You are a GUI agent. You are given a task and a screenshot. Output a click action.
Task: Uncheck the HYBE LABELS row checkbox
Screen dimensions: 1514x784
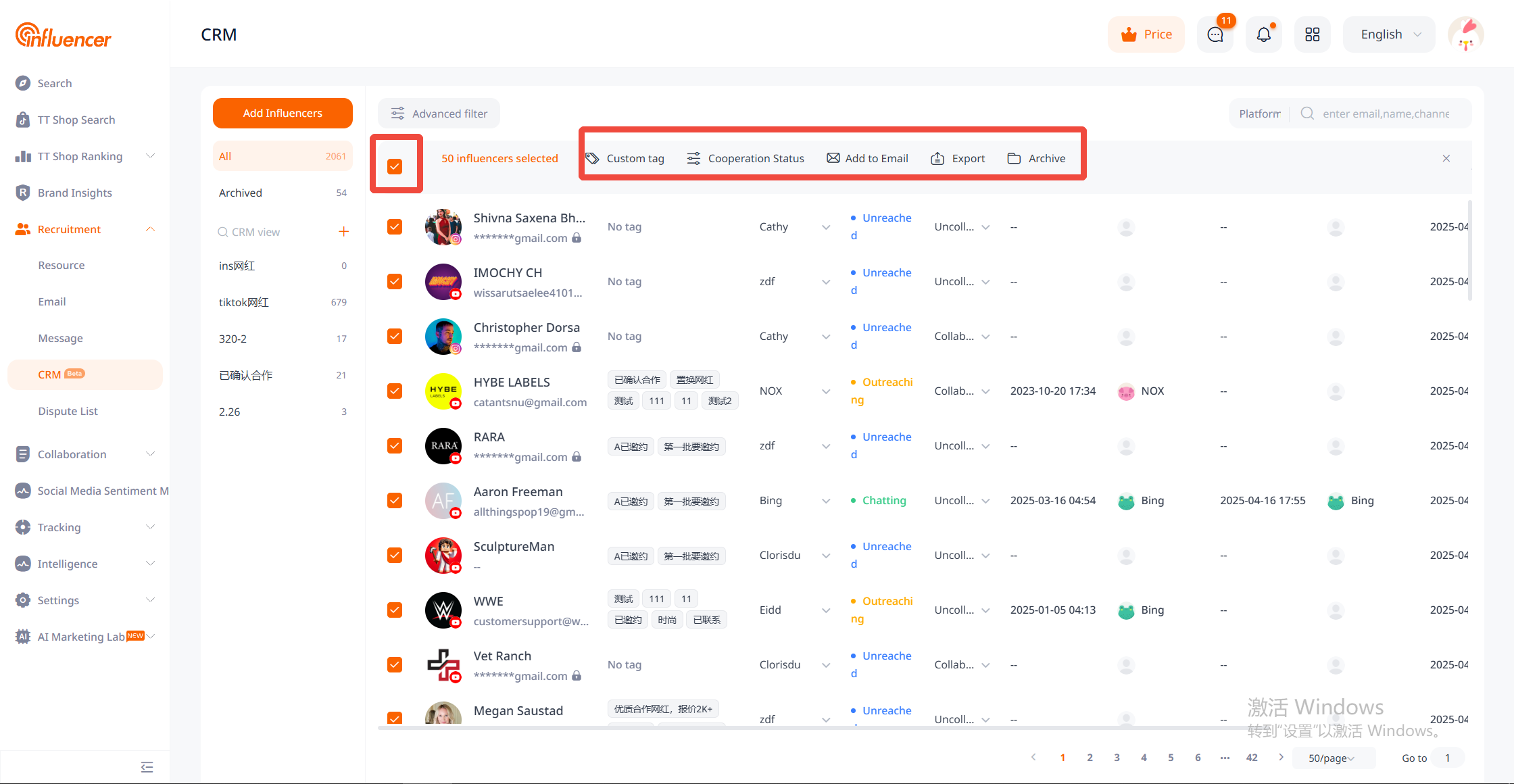395,391
